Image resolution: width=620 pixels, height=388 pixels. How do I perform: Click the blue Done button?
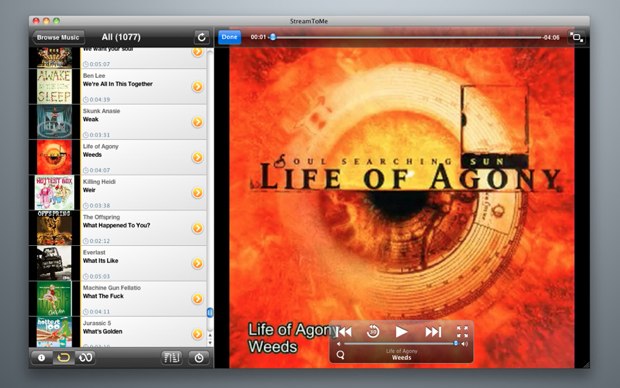[229, 37]
